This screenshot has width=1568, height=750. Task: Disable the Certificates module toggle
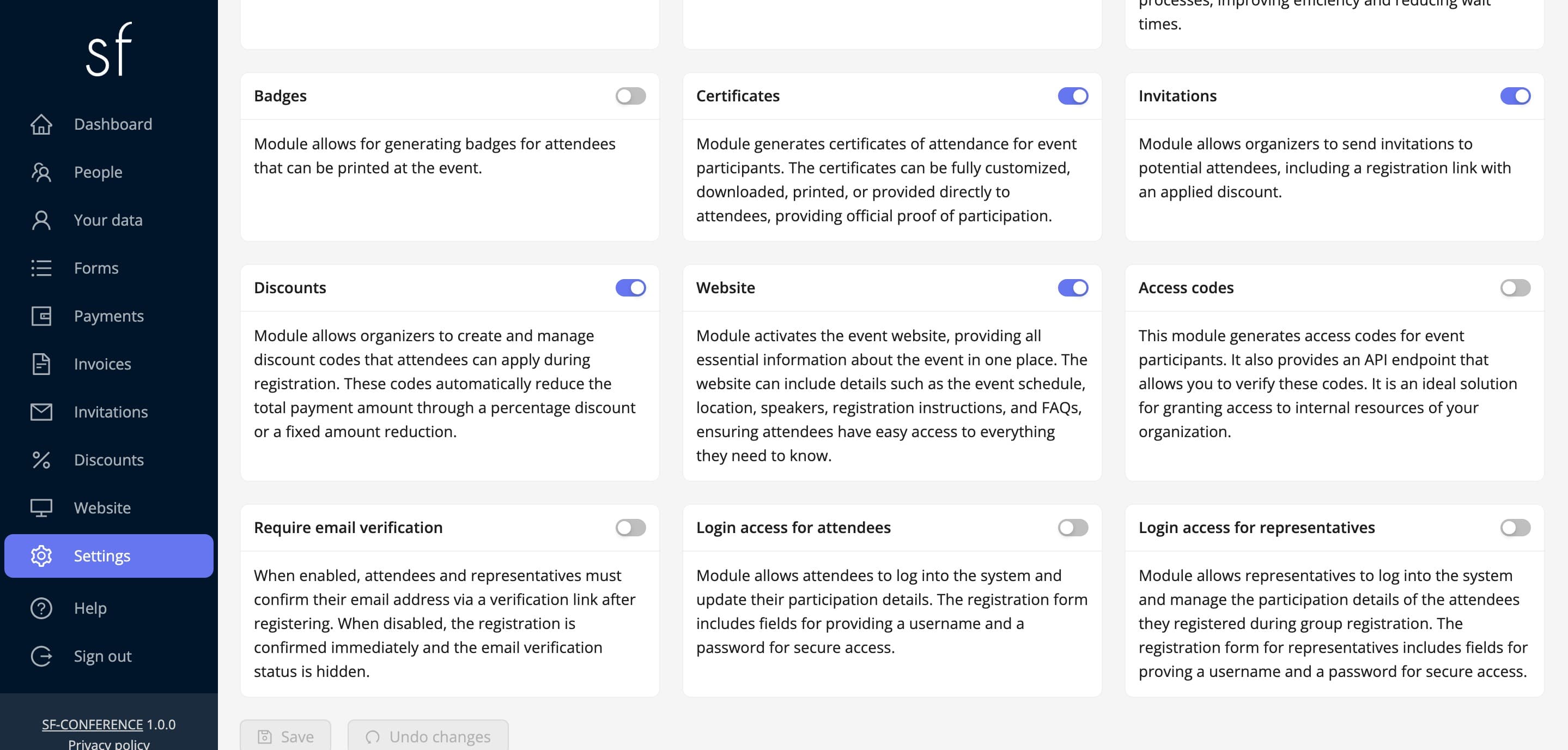click(x=1073, y=96)
